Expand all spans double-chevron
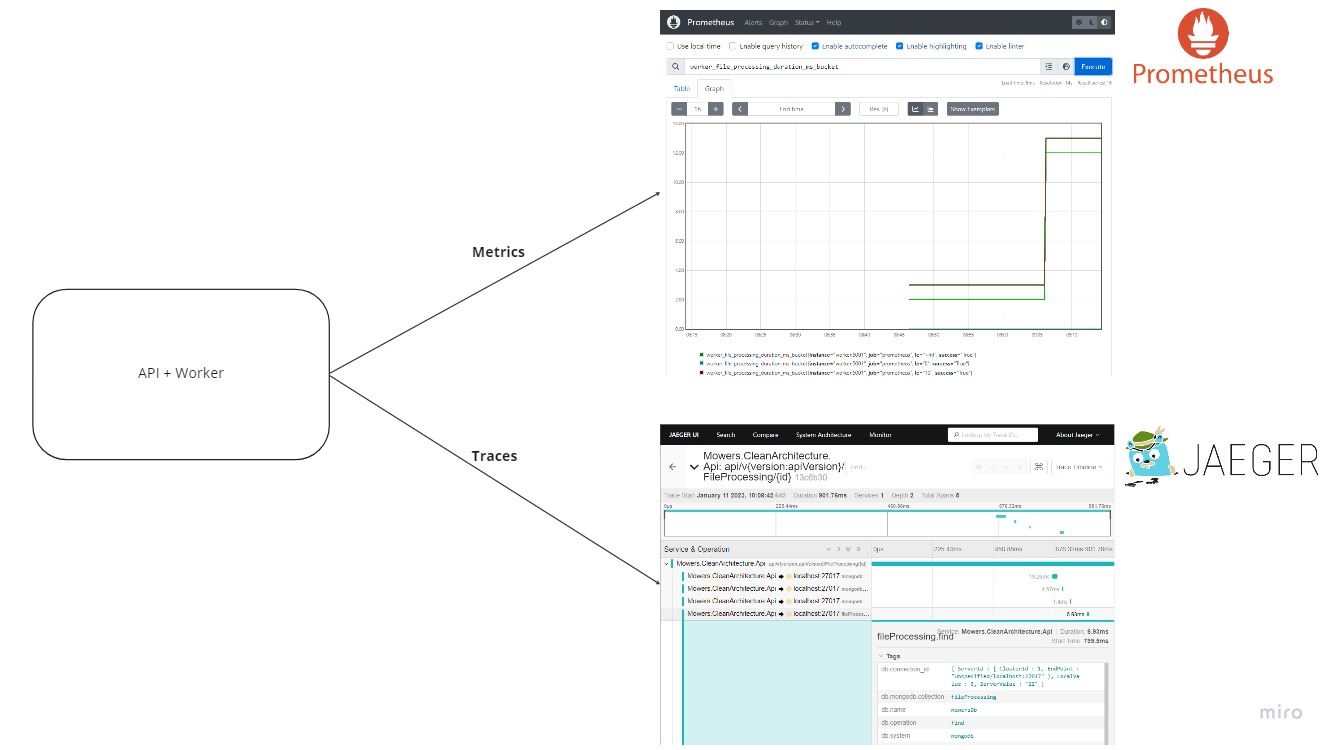Screen dimensions: 1333x750 click(847, 549)
